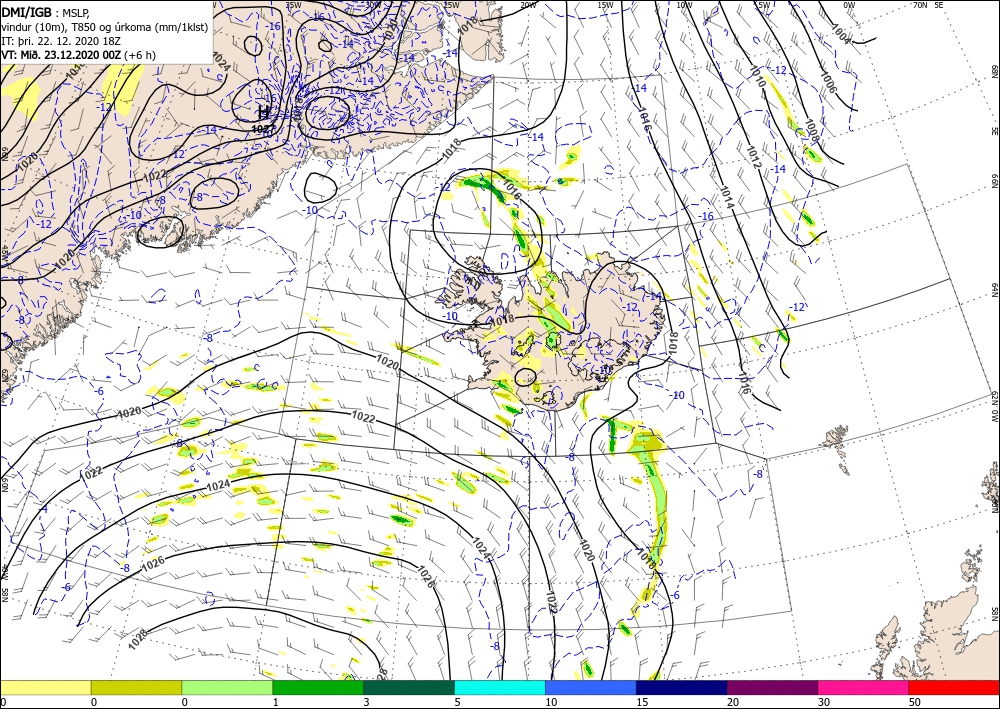The image size is (1000, 709).
Task: Click the "30" legend scale value
Action: click(823, 702)
